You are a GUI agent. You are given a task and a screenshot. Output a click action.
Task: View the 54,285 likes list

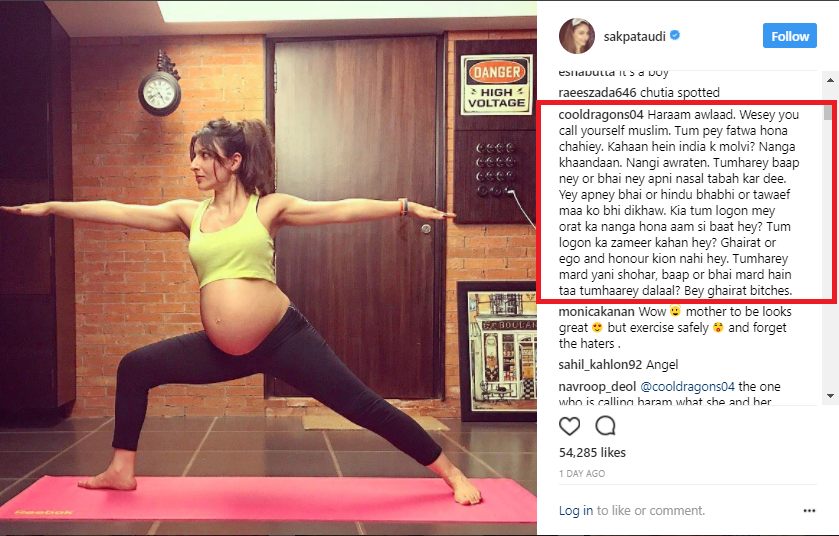coord(592,453)
